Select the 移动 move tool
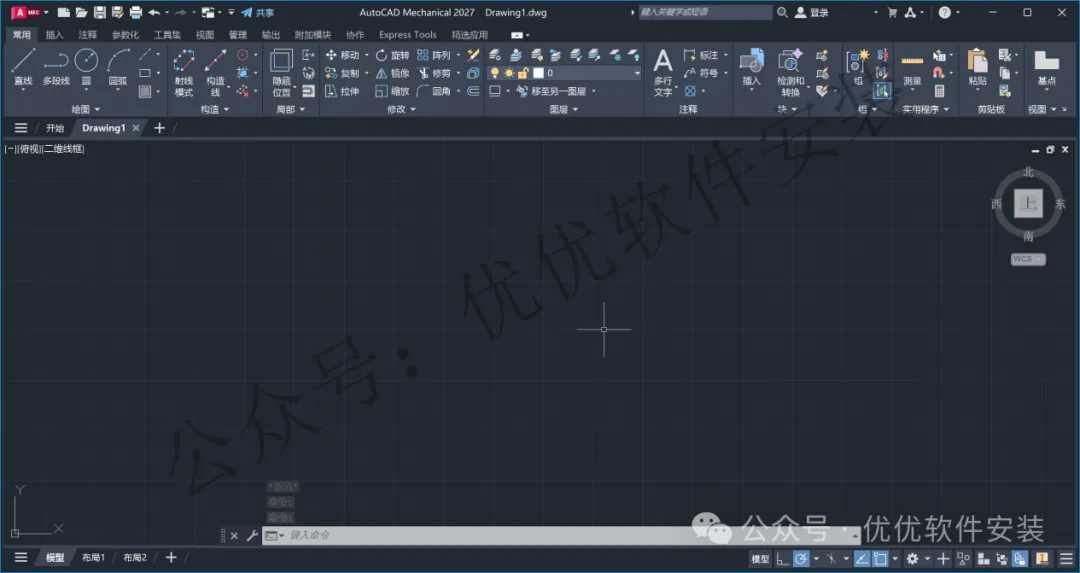This screenshot has height=573, width=1080. (x=342, y=55)
